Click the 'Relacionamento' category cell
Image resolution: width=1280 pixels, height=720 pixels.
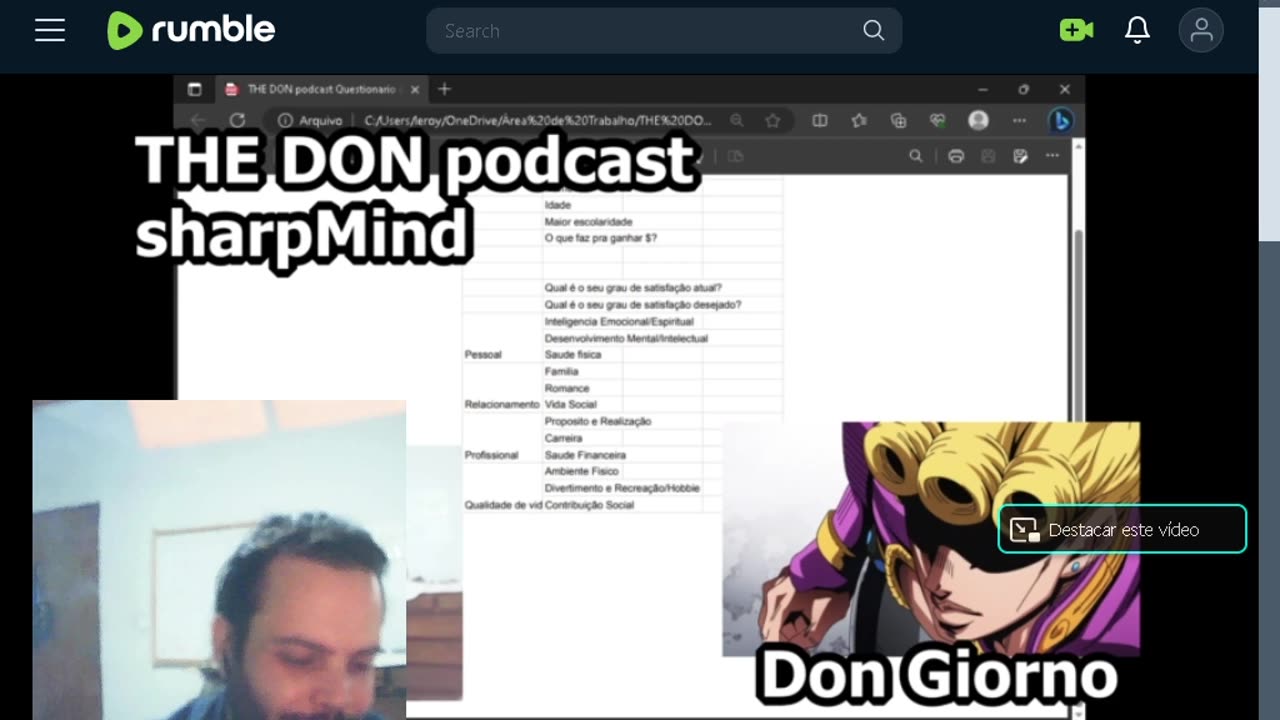[502, 405]
